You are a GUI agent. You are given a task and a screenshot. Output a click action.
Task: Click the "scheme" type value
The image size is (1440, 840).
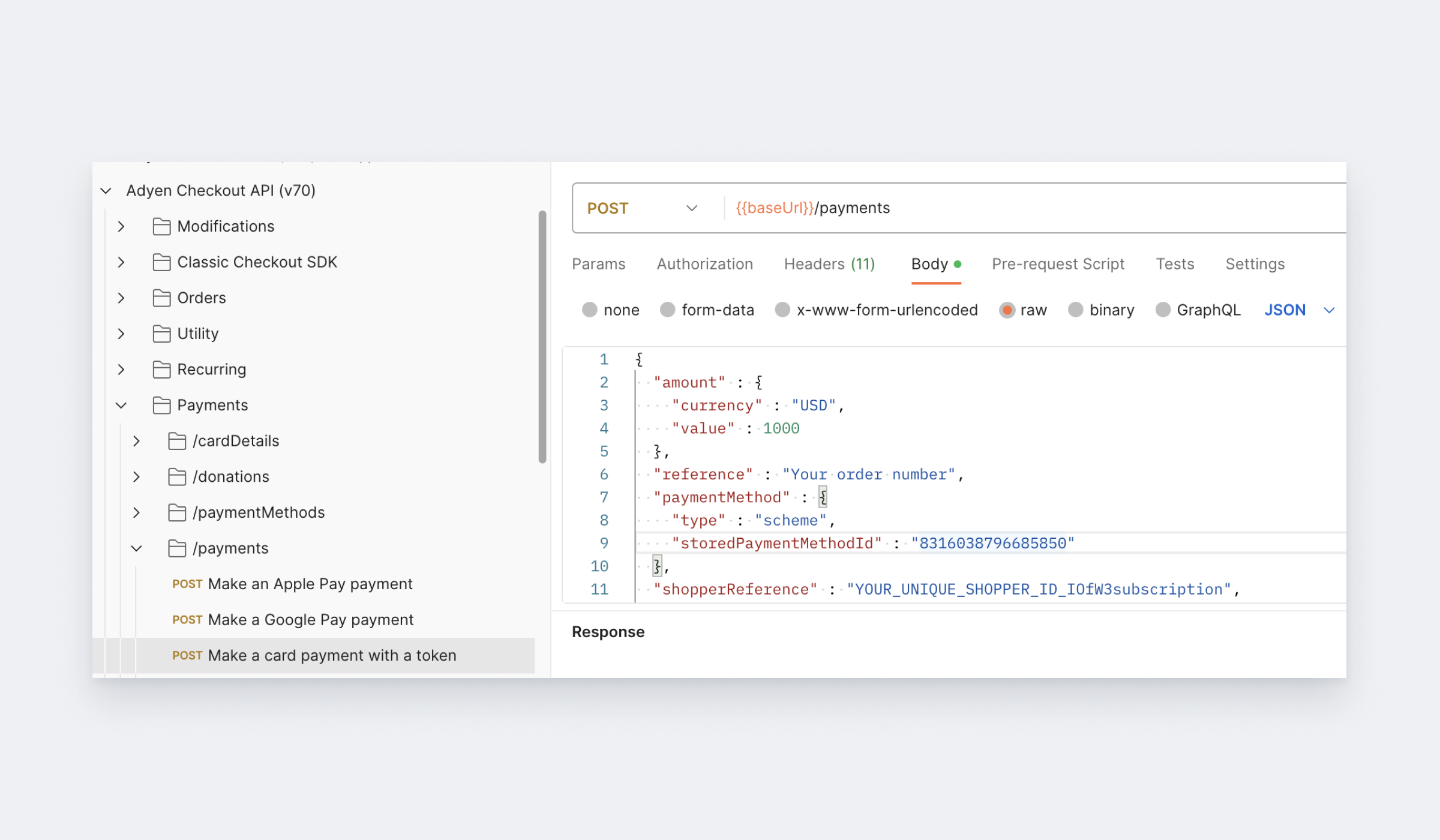point(791,521)
